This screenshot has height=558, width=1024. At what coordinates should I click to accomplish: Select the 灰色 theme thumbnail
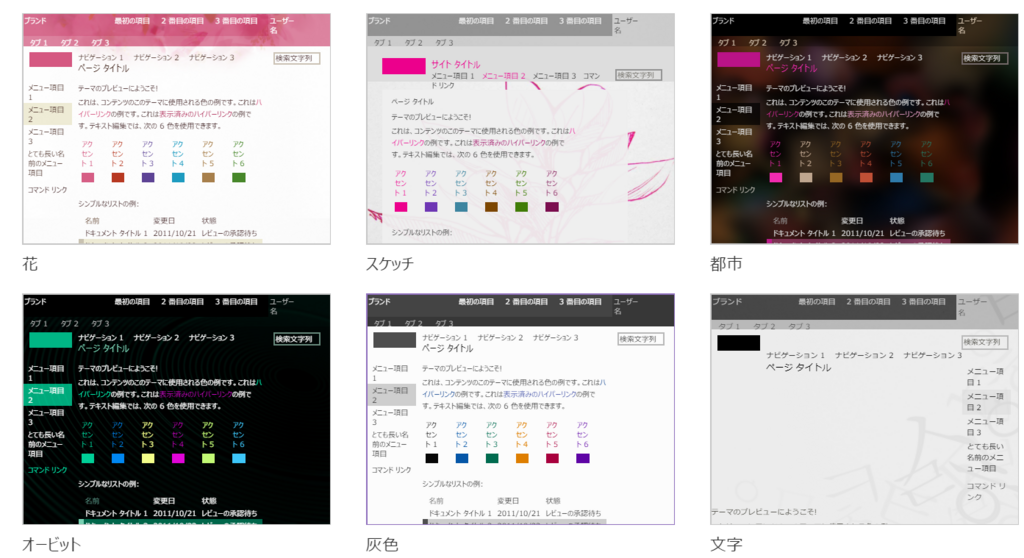point(520,409)
